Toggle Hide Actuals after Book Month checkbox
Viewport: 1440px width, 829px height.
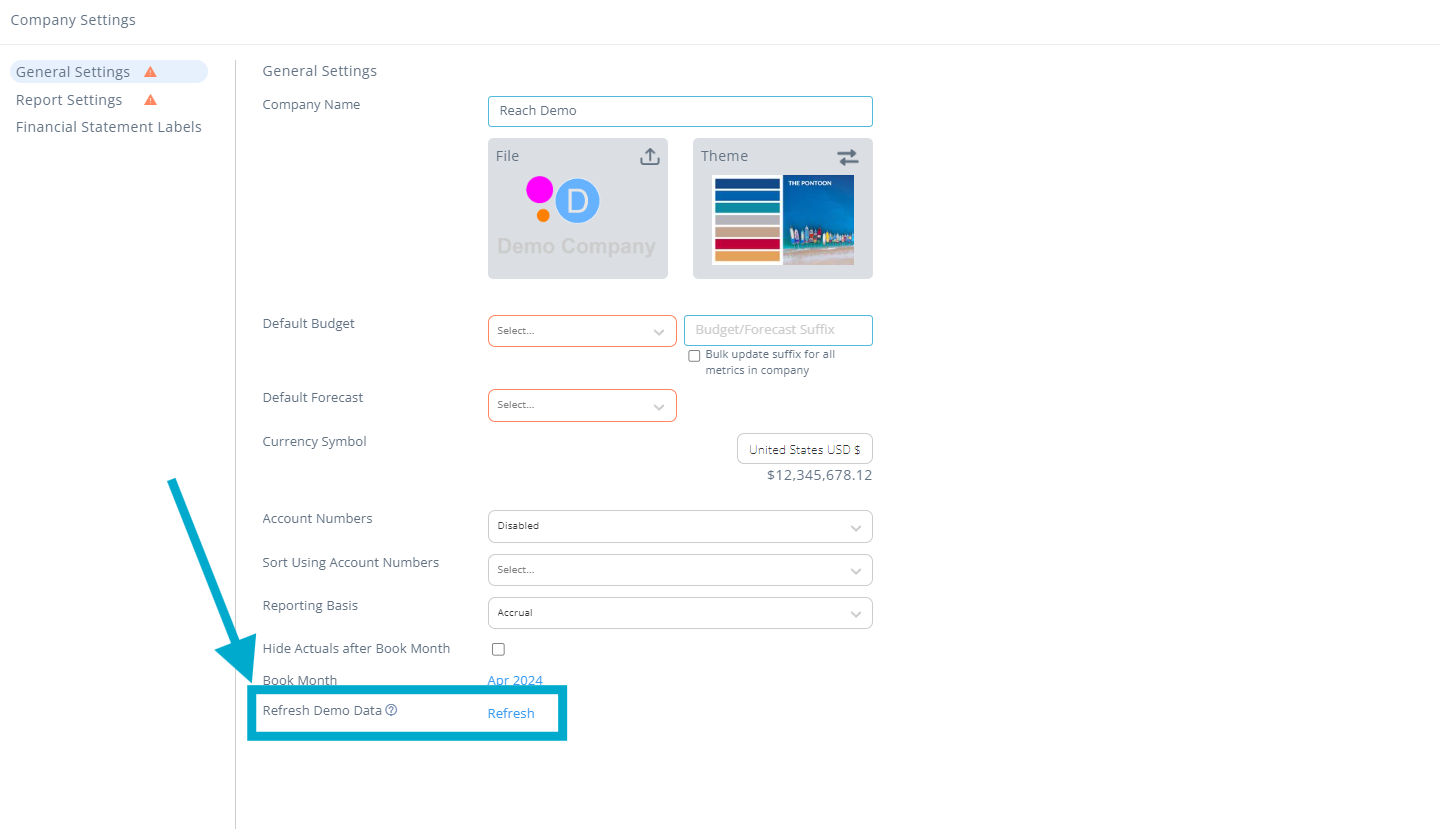[x=498, y=649]
